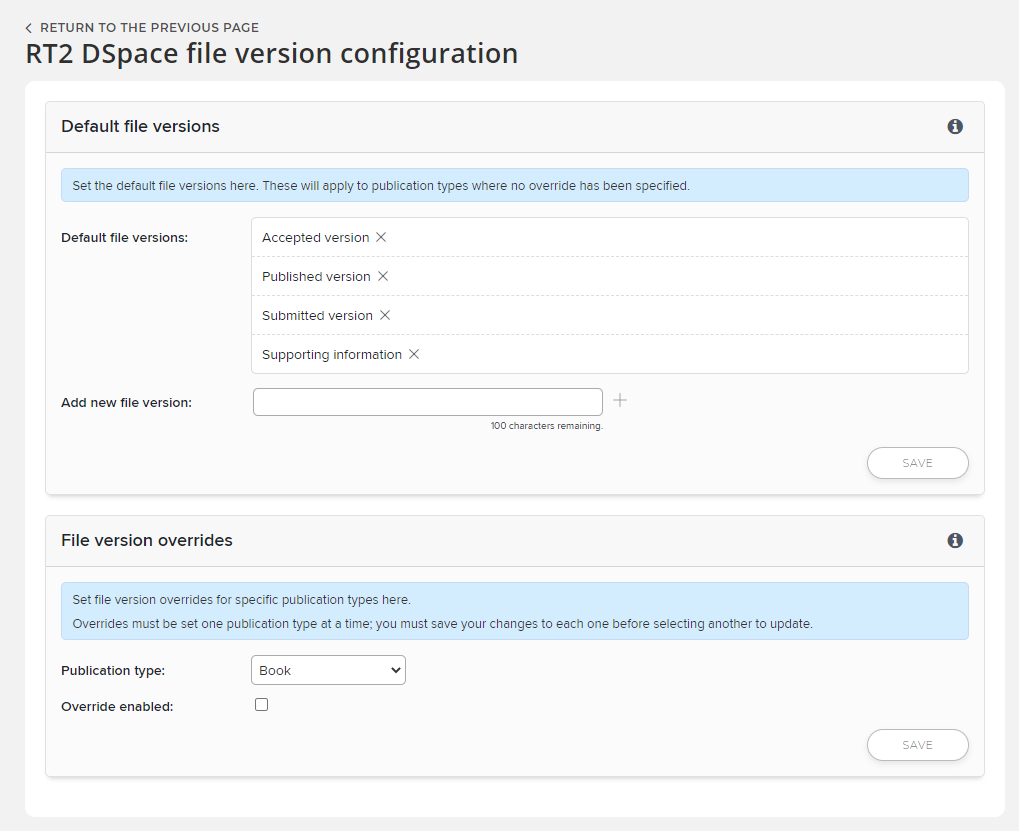Screen dimensions: 1019x831
Task: Delete Submitted version using the X icon
Action: [x=385, y=316]
